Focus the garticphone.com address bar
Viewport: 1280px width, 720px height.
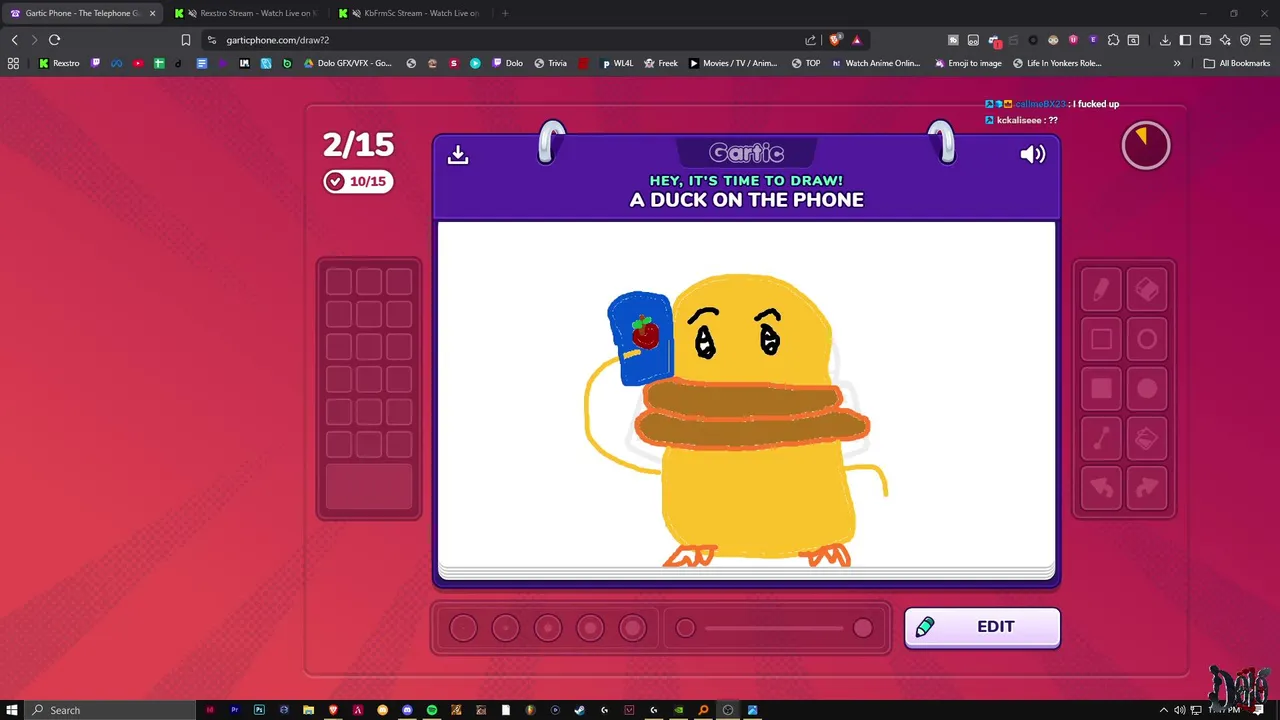coord(500,40)
